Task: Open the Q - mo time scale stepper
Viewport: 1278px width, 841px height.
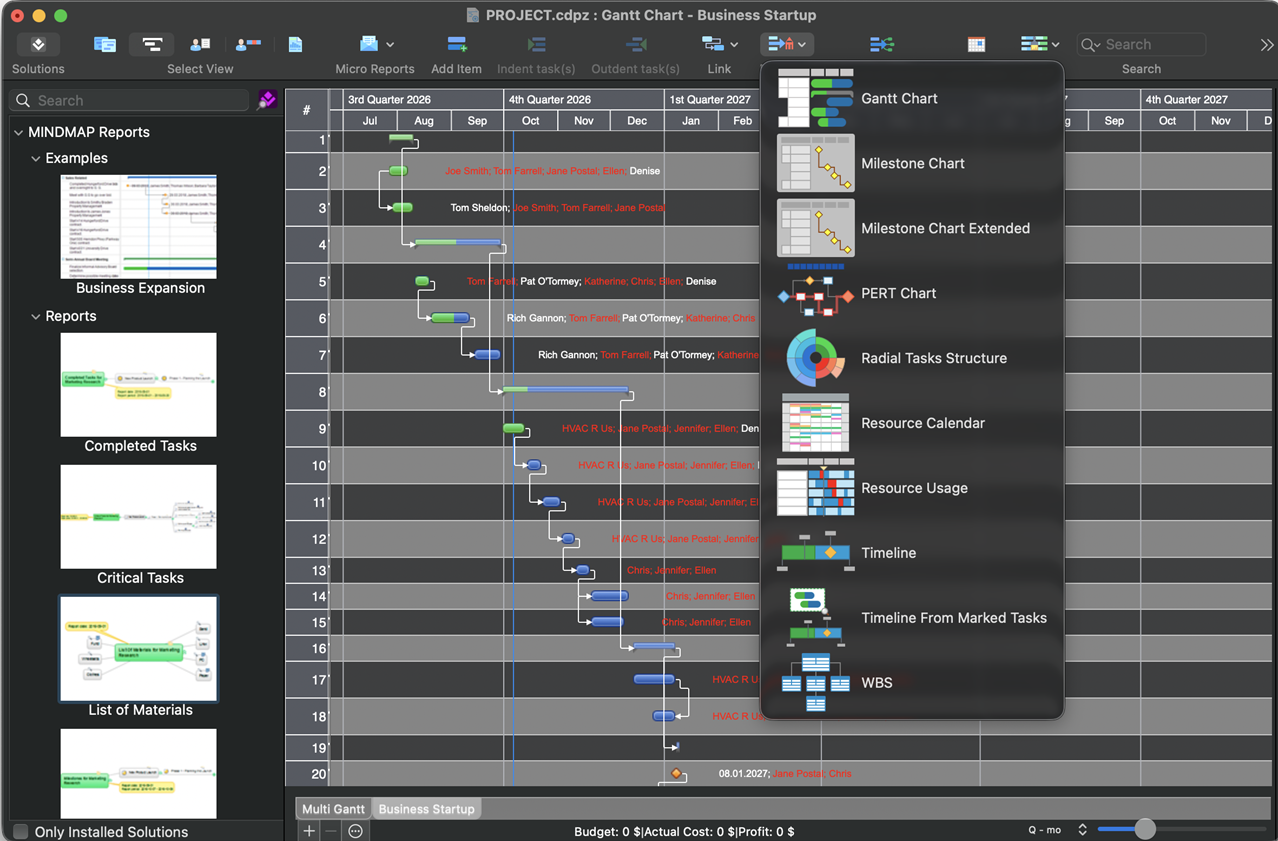Action: coord(1082,830)
